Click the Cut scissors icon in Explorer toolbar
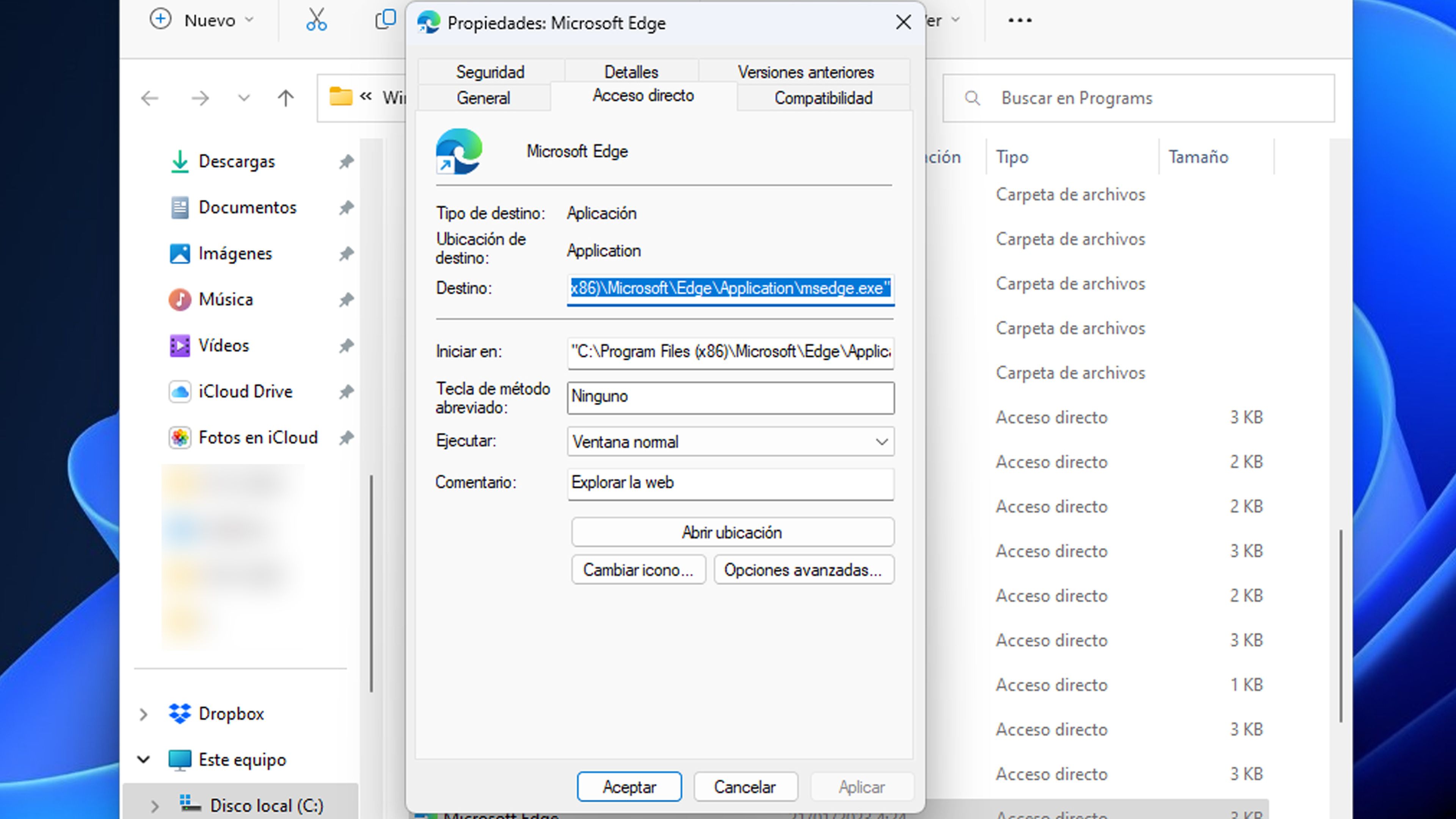The image size is (1456, 819). pos(316,20)
